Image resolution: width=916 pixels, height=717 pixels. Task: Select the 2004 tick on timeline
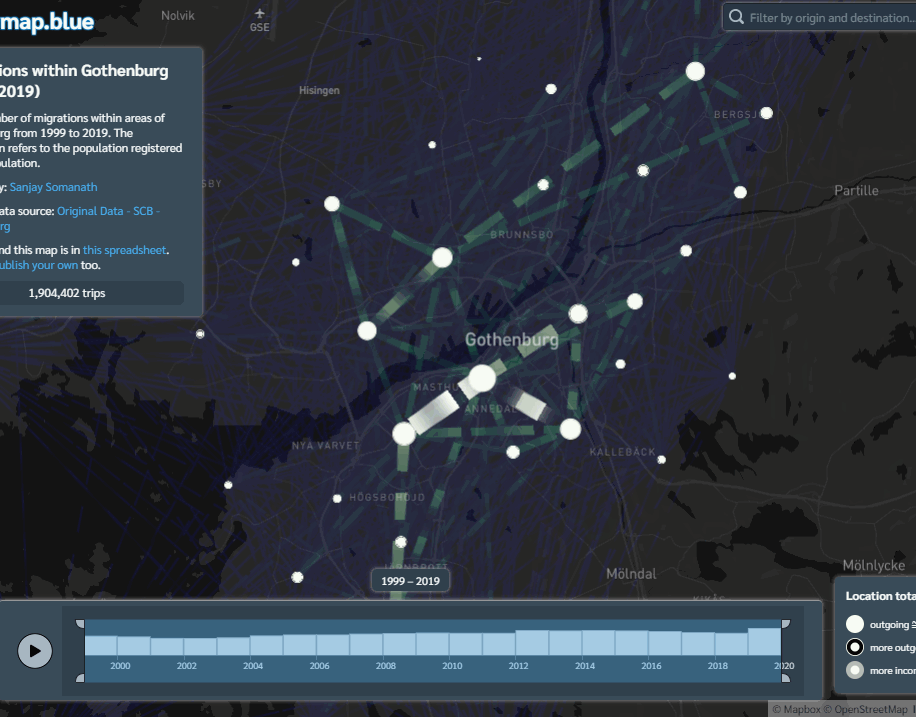[x=253, y=666]
